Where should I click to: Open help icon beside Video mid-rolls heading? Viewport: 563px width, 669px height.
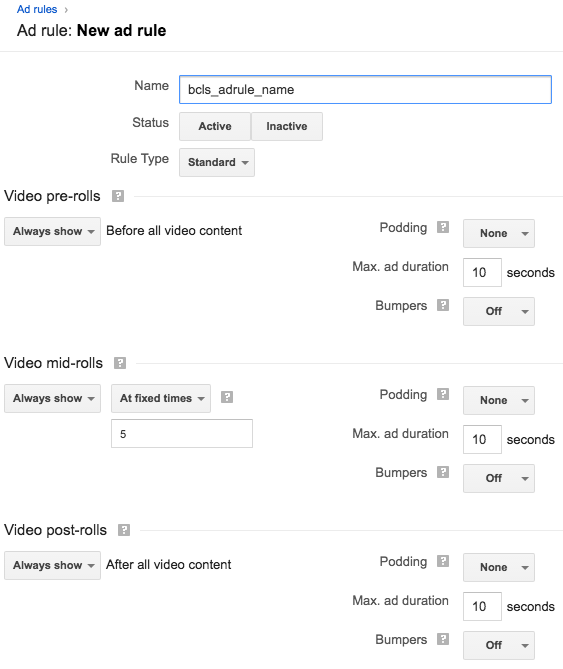pos(120,363)
